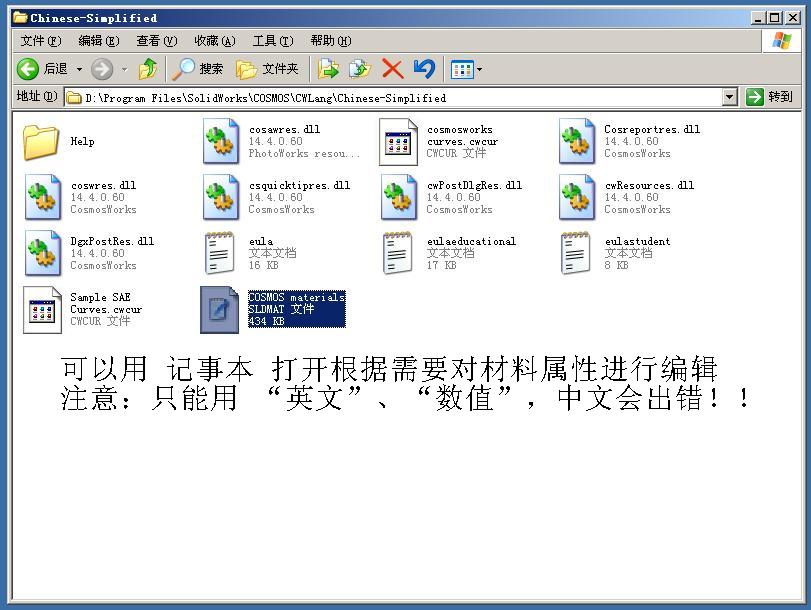Select the Help folder icon
Viewport: 811px width, 610px height.
40,142
